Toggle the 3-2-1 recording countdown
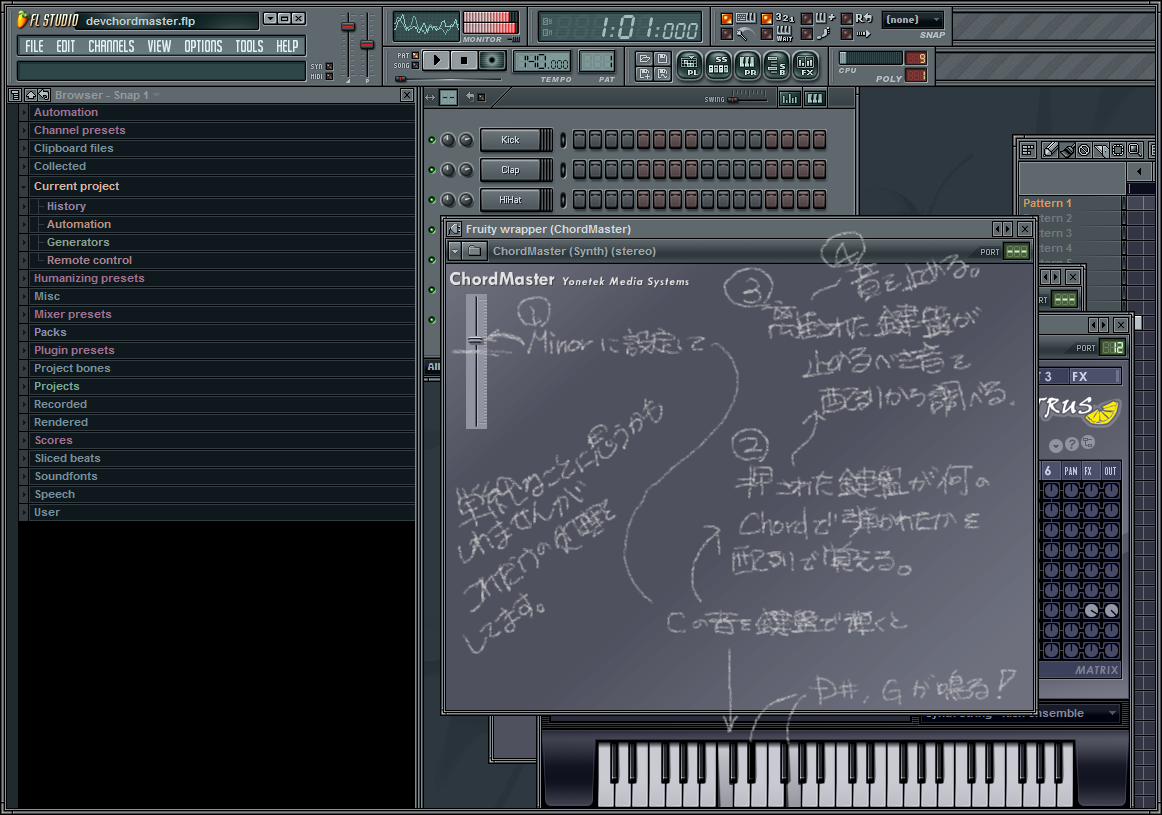This screenshot has height=815, width=1162. [786, 18]
